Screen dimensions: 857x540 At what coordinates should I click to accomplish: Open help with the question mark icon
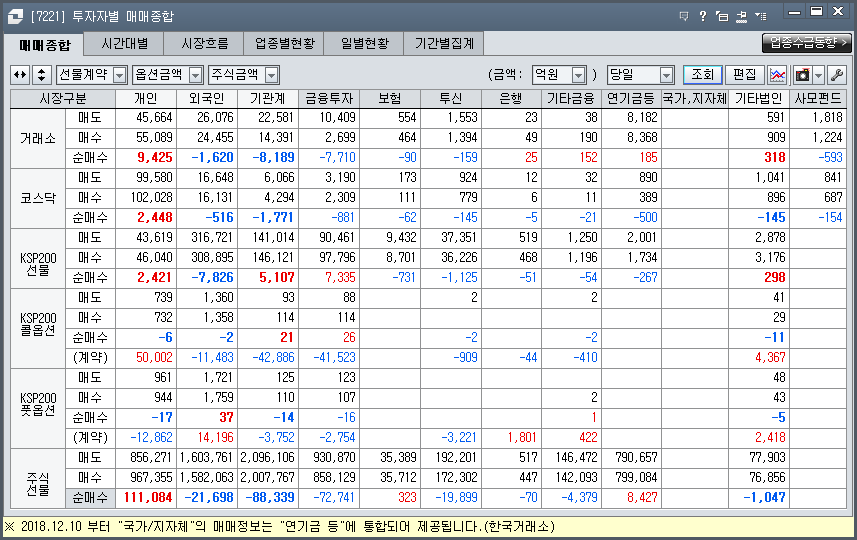(x=703, y=16)
